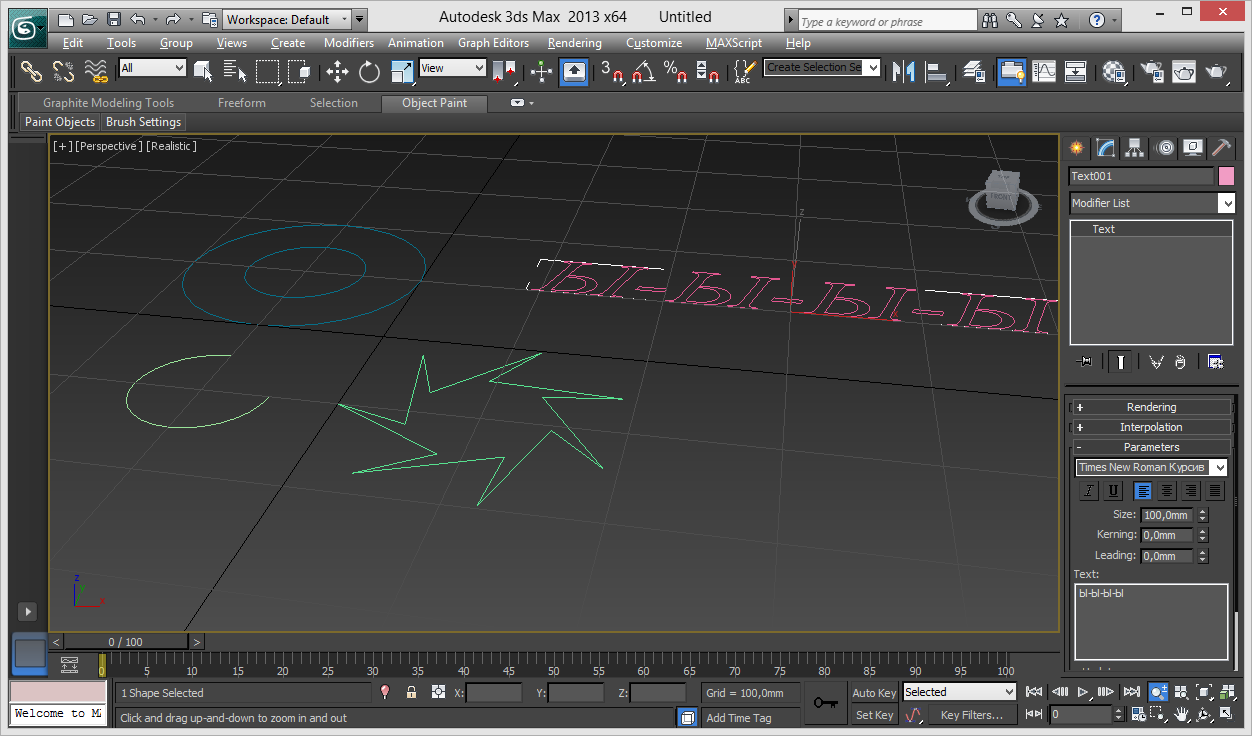Open the Modifiers menu
Viewport: 1252px width, 736px height.
point(349,43)
